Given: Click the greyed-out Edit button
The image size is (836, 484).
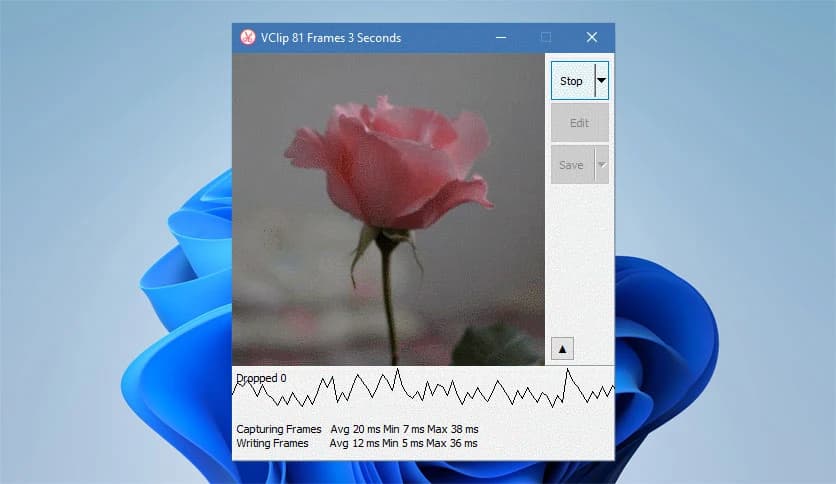Looking at the screenshot, I should pos(580,123).
